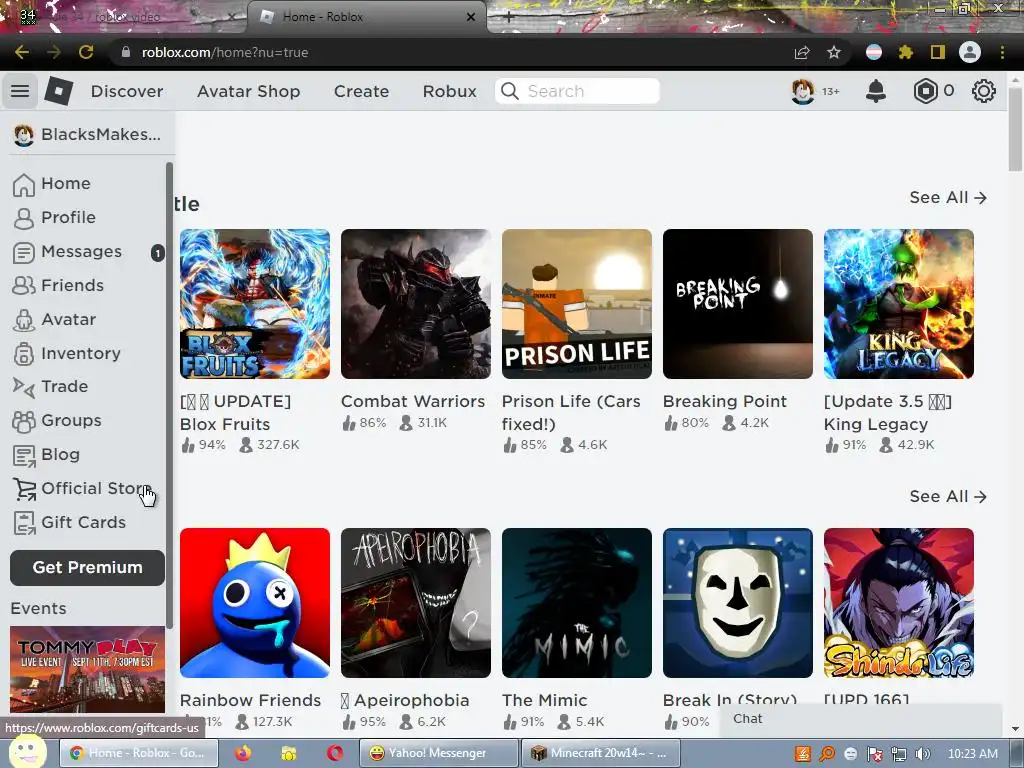Focus the Roblox Search field

[x=577, y=91]
